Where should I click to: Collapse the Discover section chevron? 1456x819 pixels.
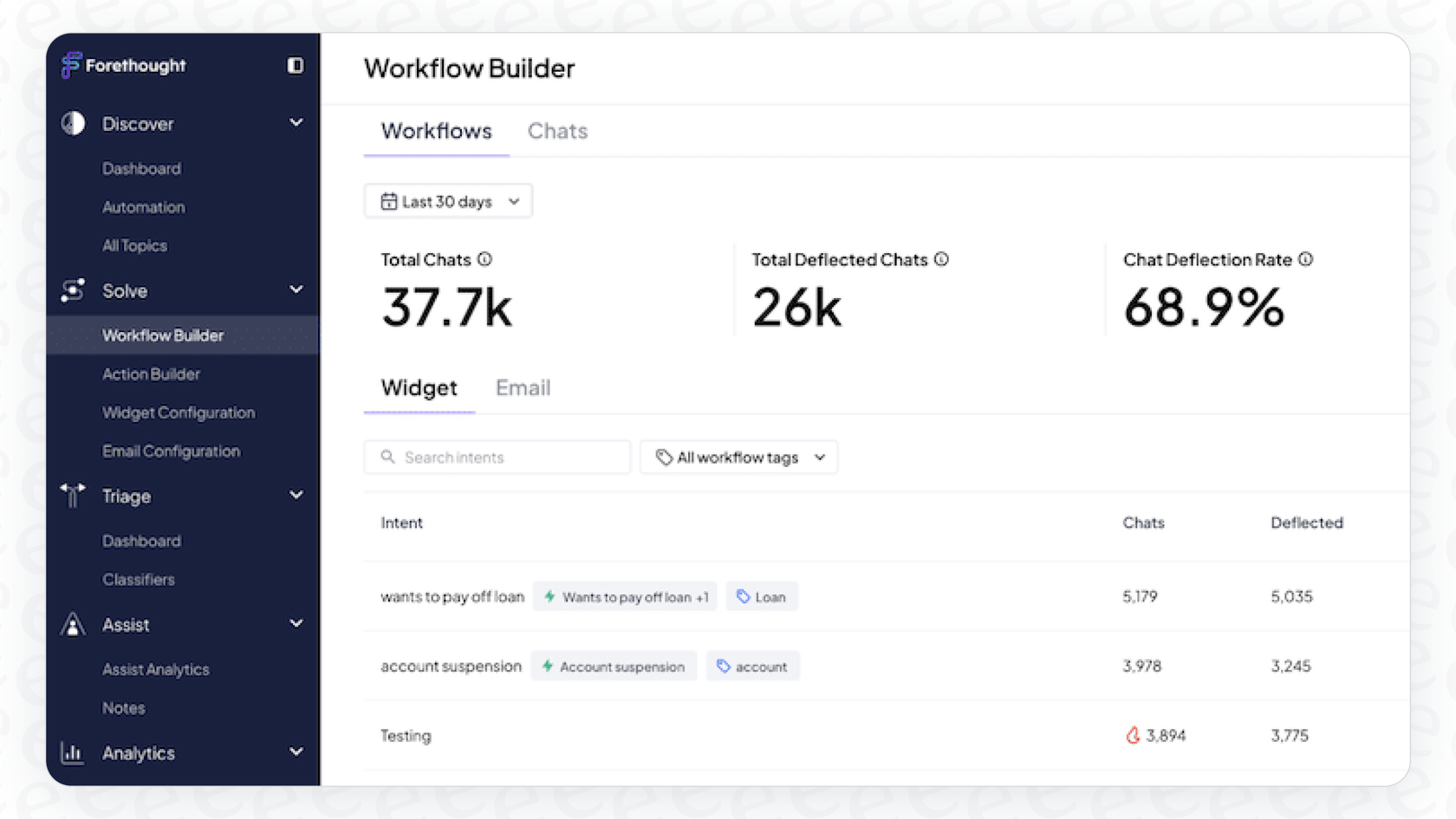(x=296, y=123)
